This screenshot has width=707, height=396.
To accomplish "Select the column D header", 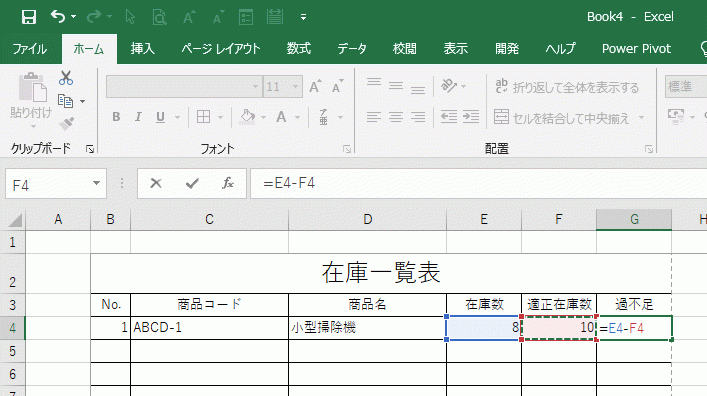I will [x=367, y=220].
